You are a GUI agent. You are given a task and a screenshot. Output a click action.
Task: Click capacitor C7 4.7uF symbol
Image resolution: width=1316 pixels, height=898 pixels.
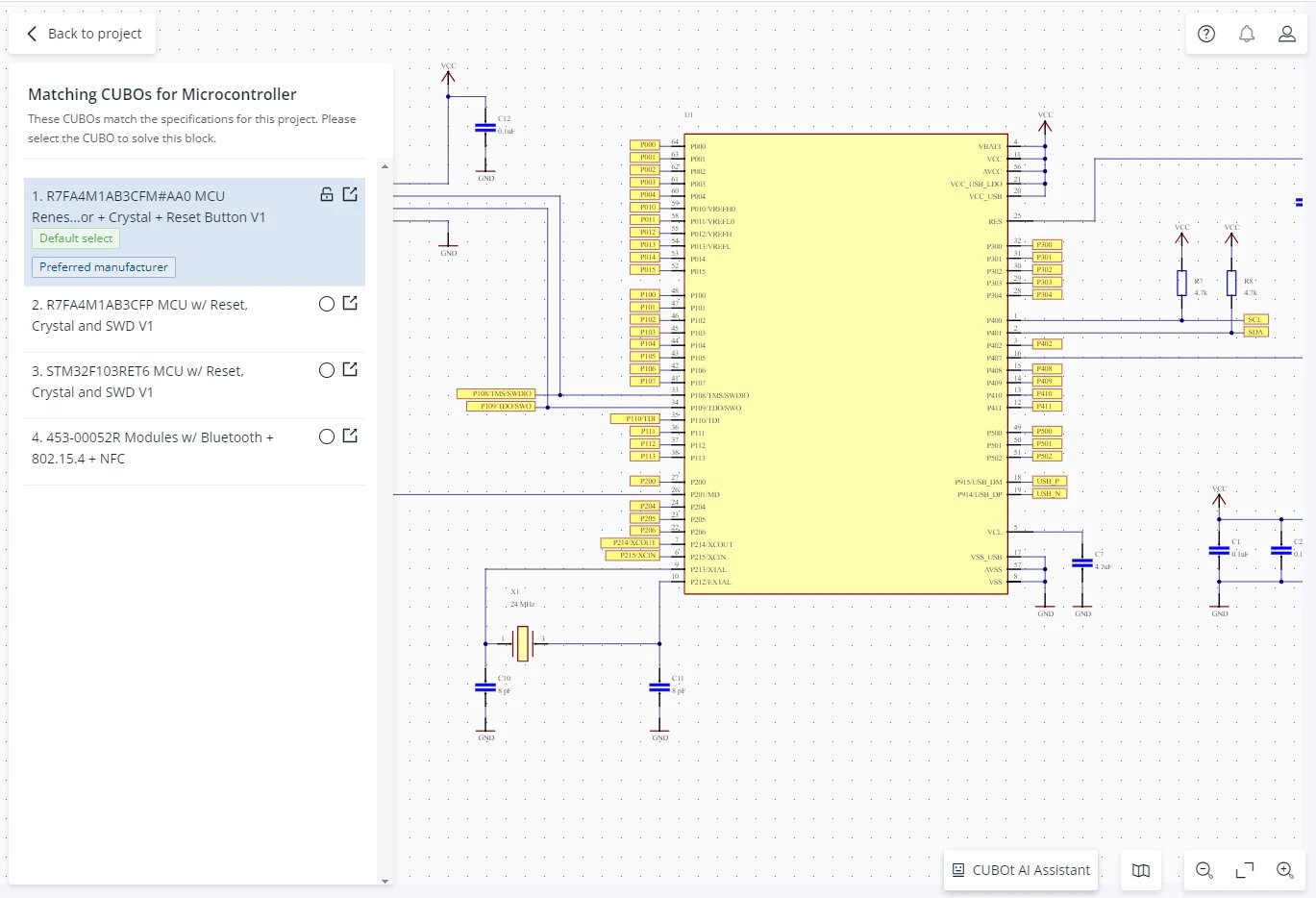(x=1082, y=563)
